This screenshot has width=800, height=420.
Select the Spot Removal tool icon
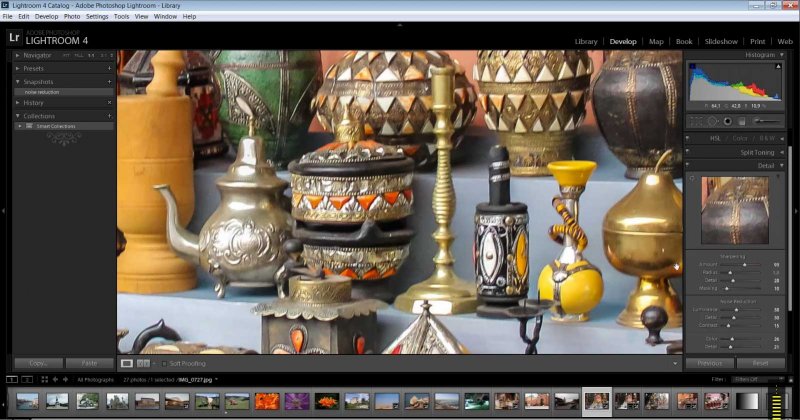point(710,121)
